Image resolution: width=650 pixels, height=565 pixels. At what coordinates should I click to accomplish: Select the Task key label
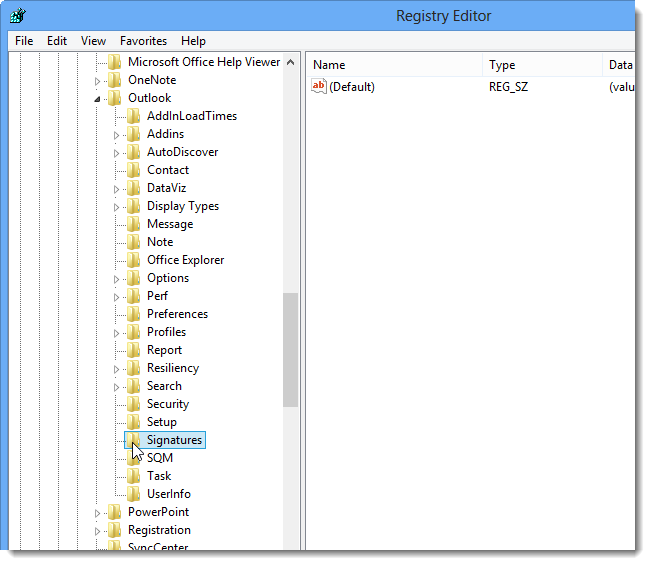click(x=159, y=476)
